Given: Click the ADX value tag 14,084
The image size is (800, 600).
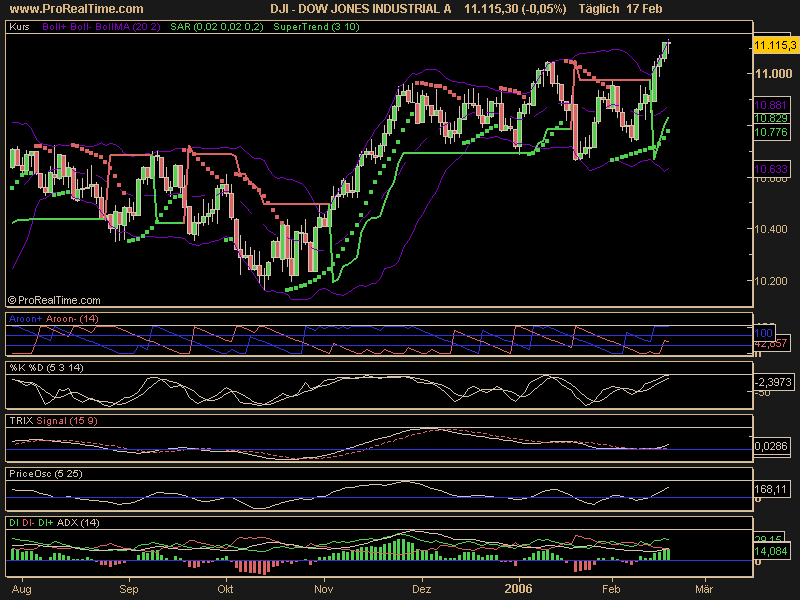Looking at the screenshot, I should point(771,552).
